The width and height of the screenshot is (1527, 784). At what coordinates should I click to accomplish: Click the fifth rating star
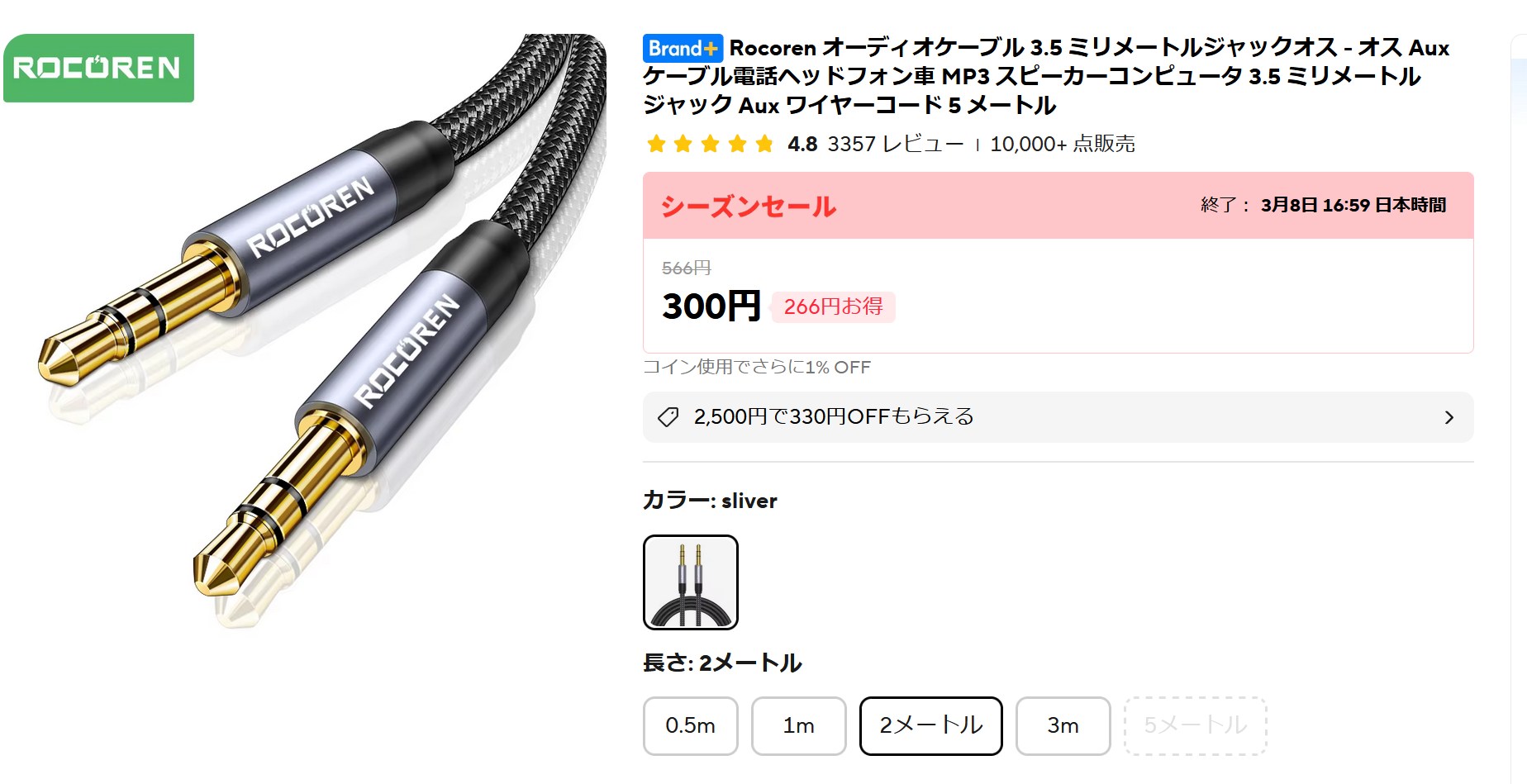(x=764, y=145)
